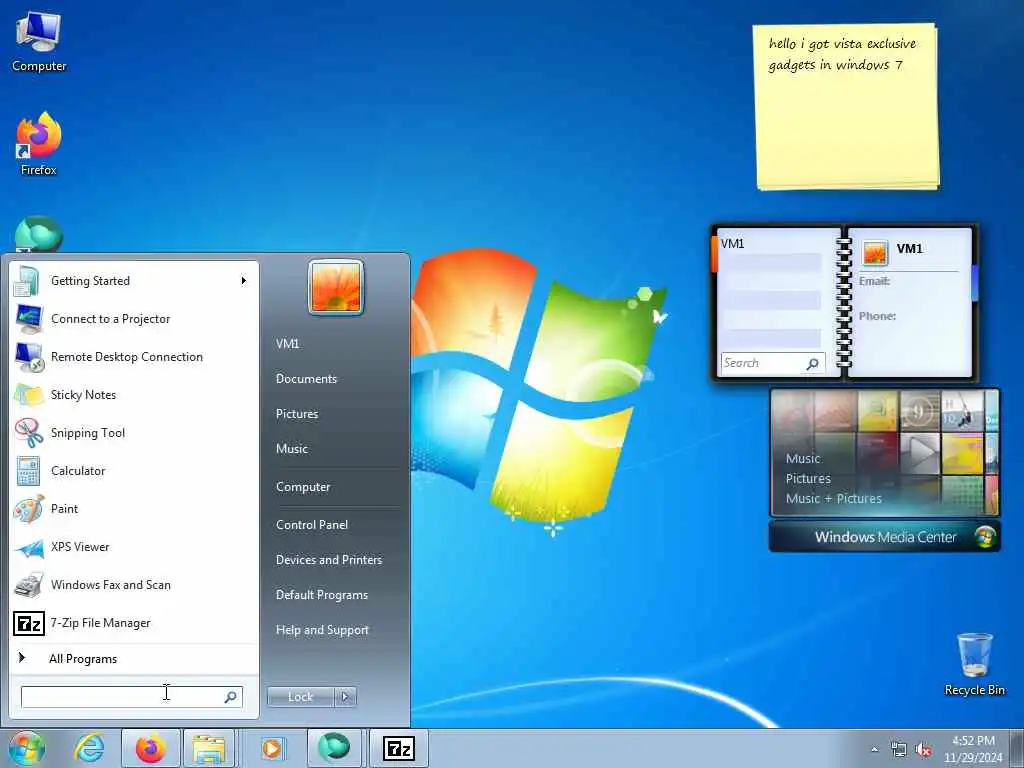Screen dimensions: 1024x768
Task: Select Music in Media Center gadget
Action: [803, 458]
